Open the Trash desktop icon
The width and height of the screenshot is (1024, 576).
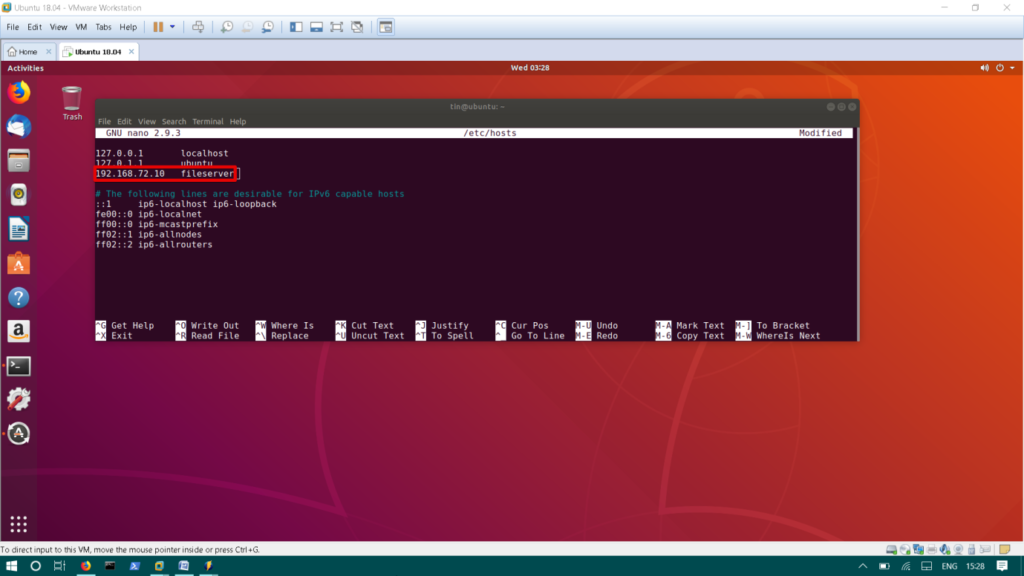click(72, 101)
